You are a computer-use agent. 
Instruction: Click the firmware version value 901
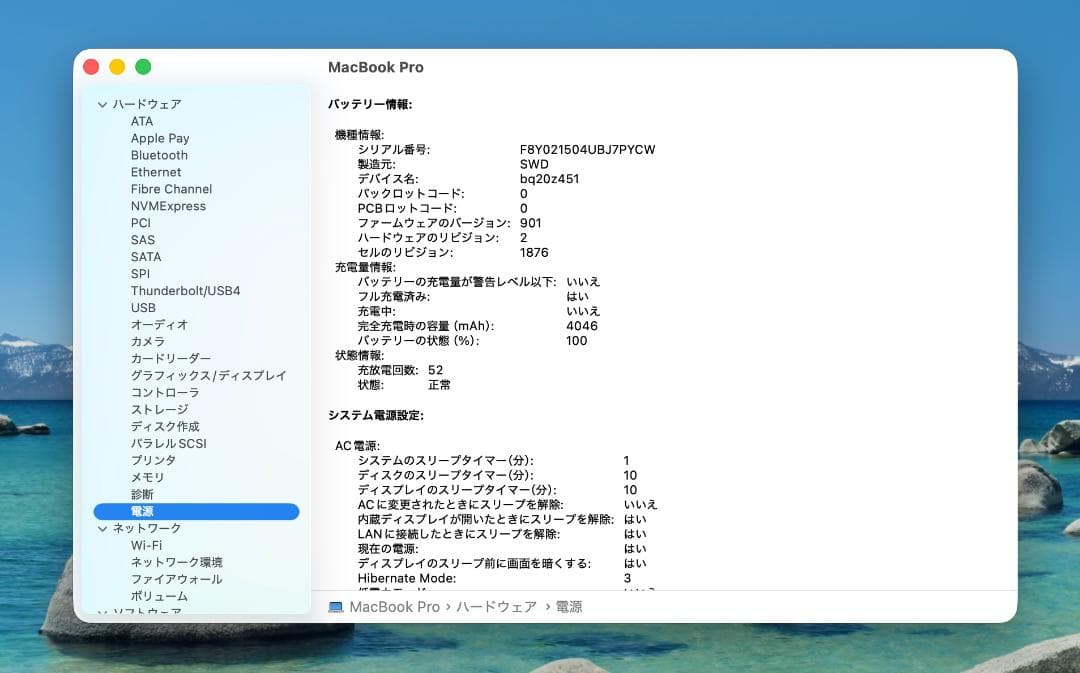pos(530,223)
